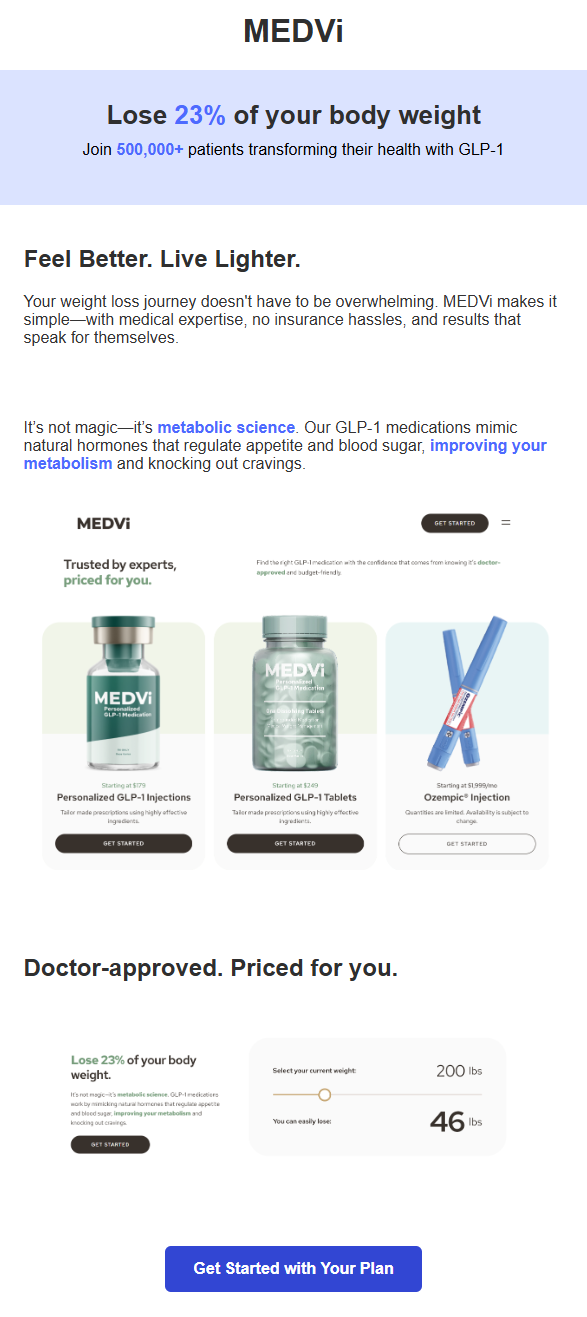Click the weight slider handle

click(x=324, y=1095)
